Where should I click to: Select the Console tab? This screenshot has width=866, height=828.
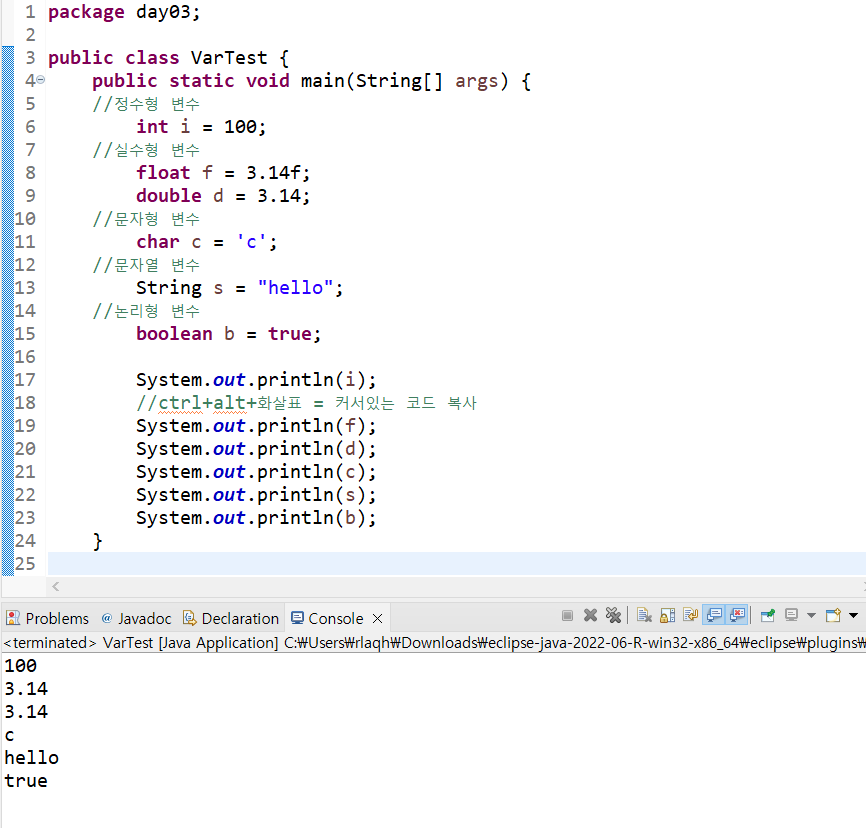pos(335,618)
